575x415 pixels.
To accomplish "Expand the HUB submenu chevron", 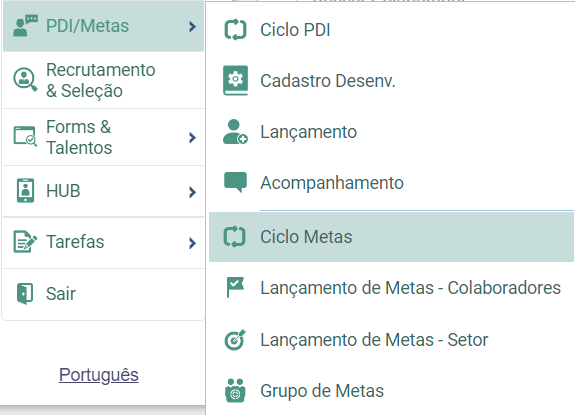I will click(x=192, y=192).
